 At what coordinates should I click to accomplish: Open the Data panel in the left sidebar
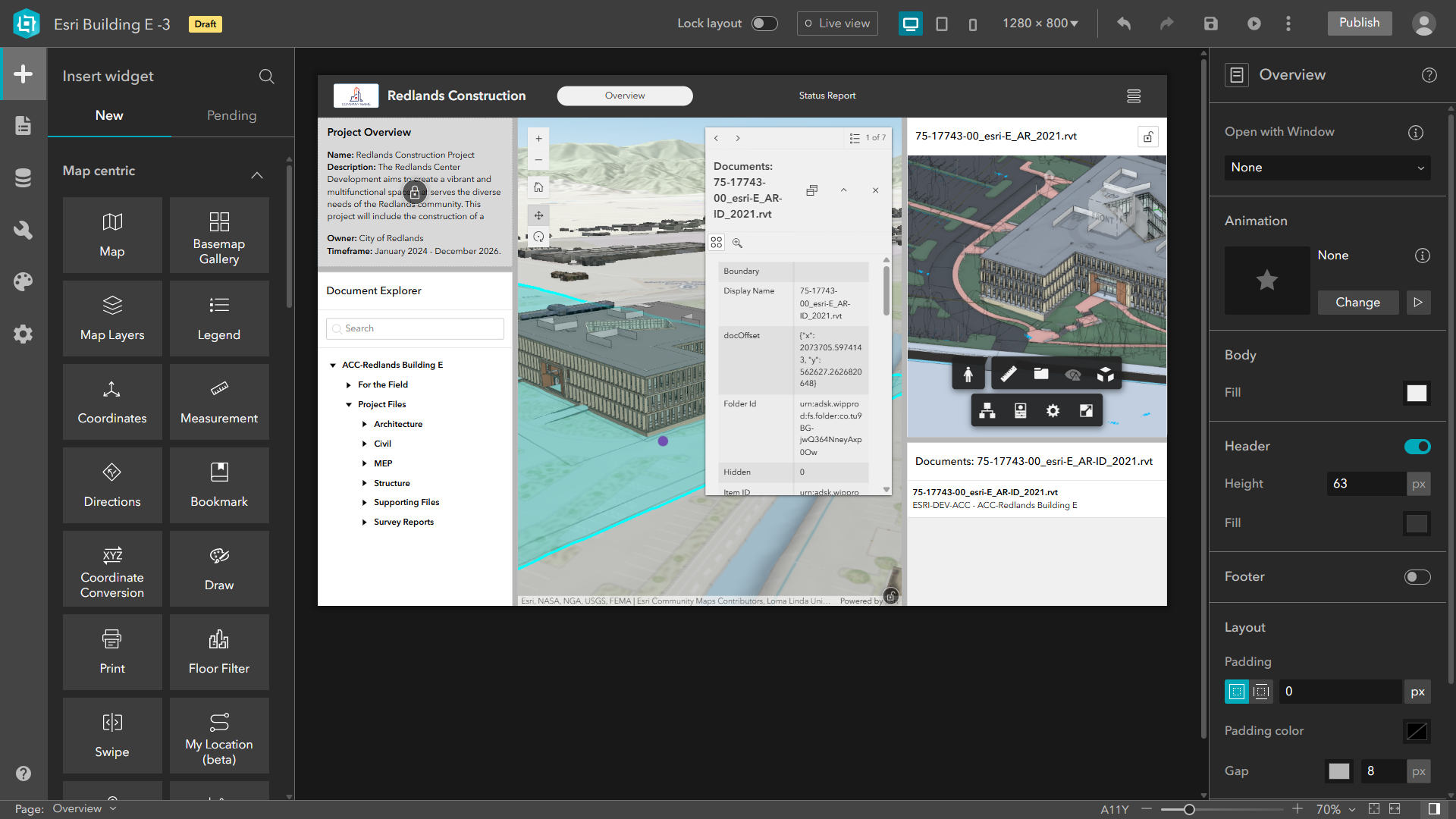tap(23, 177)
